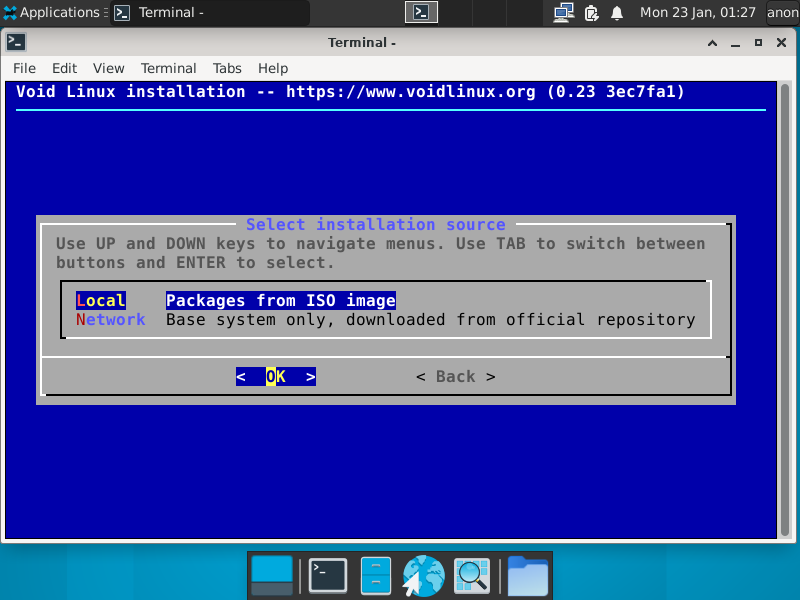Open the network connections tray icon

tap(564, 12)
